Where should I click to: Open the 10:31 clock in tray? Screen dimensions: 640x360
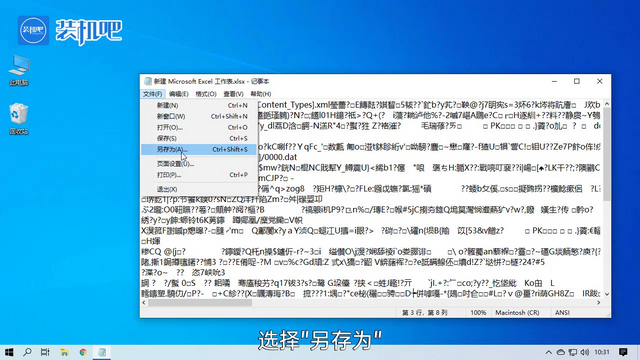pyautogui.click(x=602, y=352)
